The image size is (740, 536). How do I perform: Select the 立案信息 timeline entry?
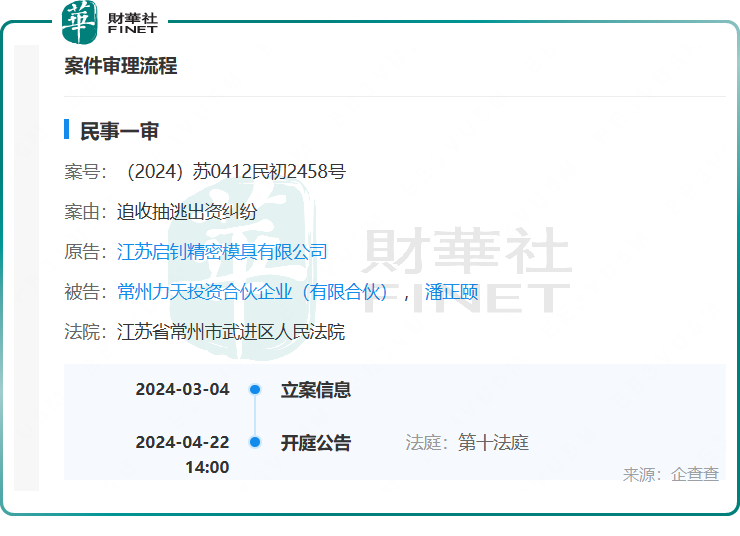pos(316,390)
